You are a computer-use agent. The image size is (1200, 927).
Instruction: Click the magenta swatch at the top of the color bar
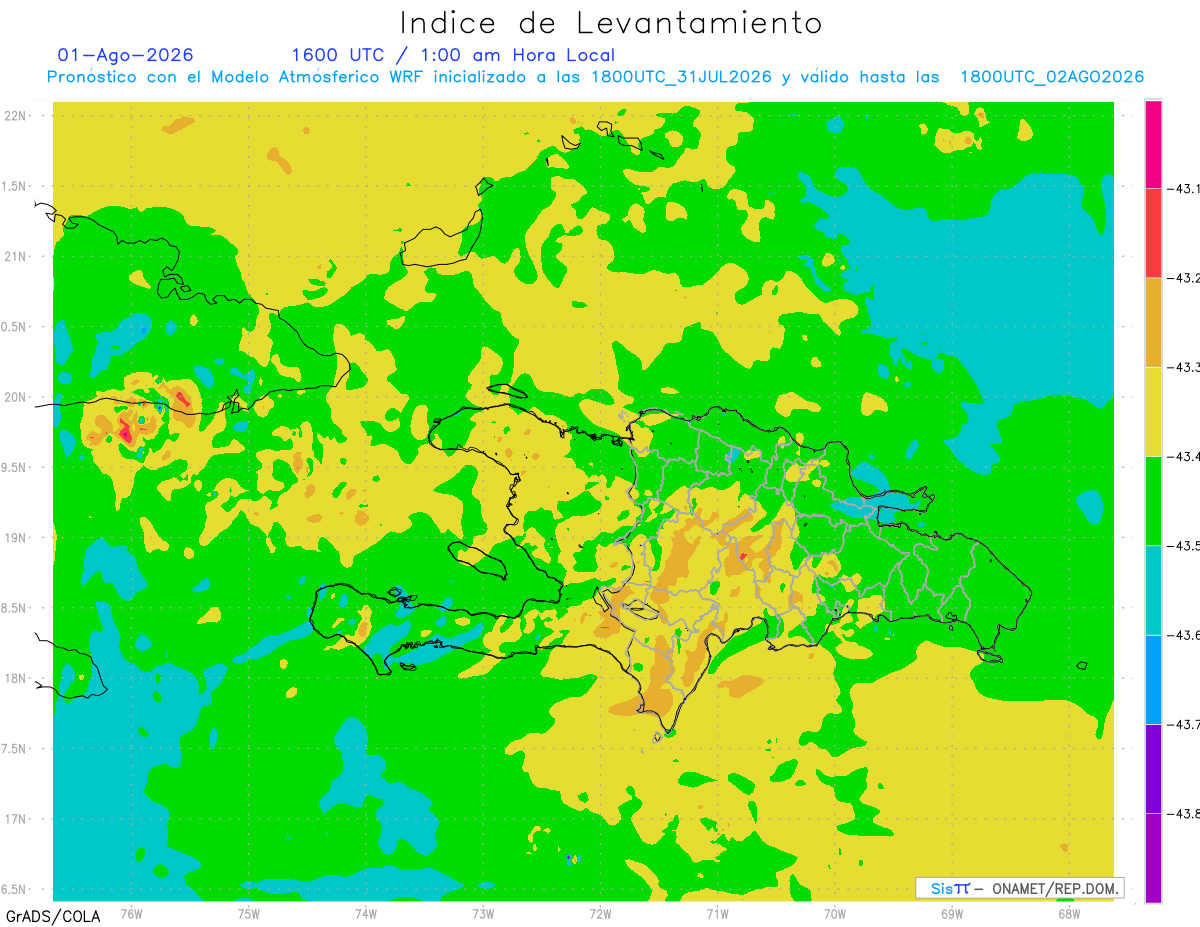(1153, 144)
